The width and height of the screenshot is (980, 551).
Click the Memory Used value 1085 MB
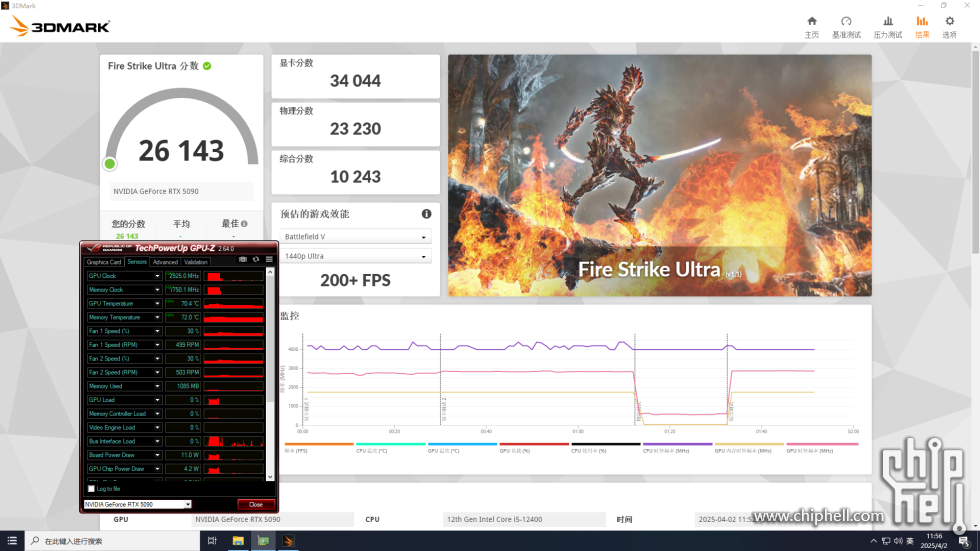coord(183,386)
